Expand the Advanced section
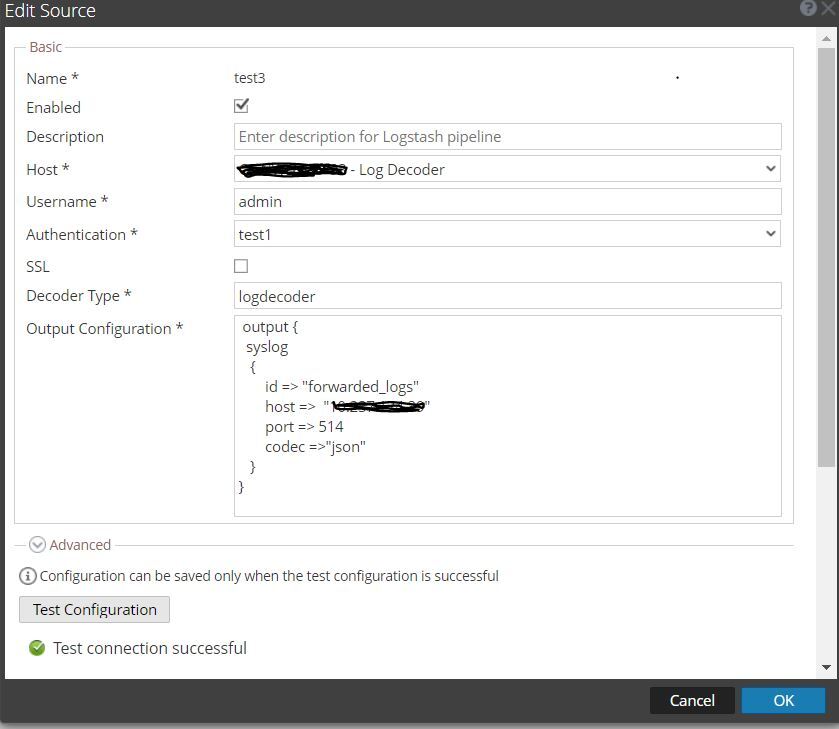 pos(38,545)
